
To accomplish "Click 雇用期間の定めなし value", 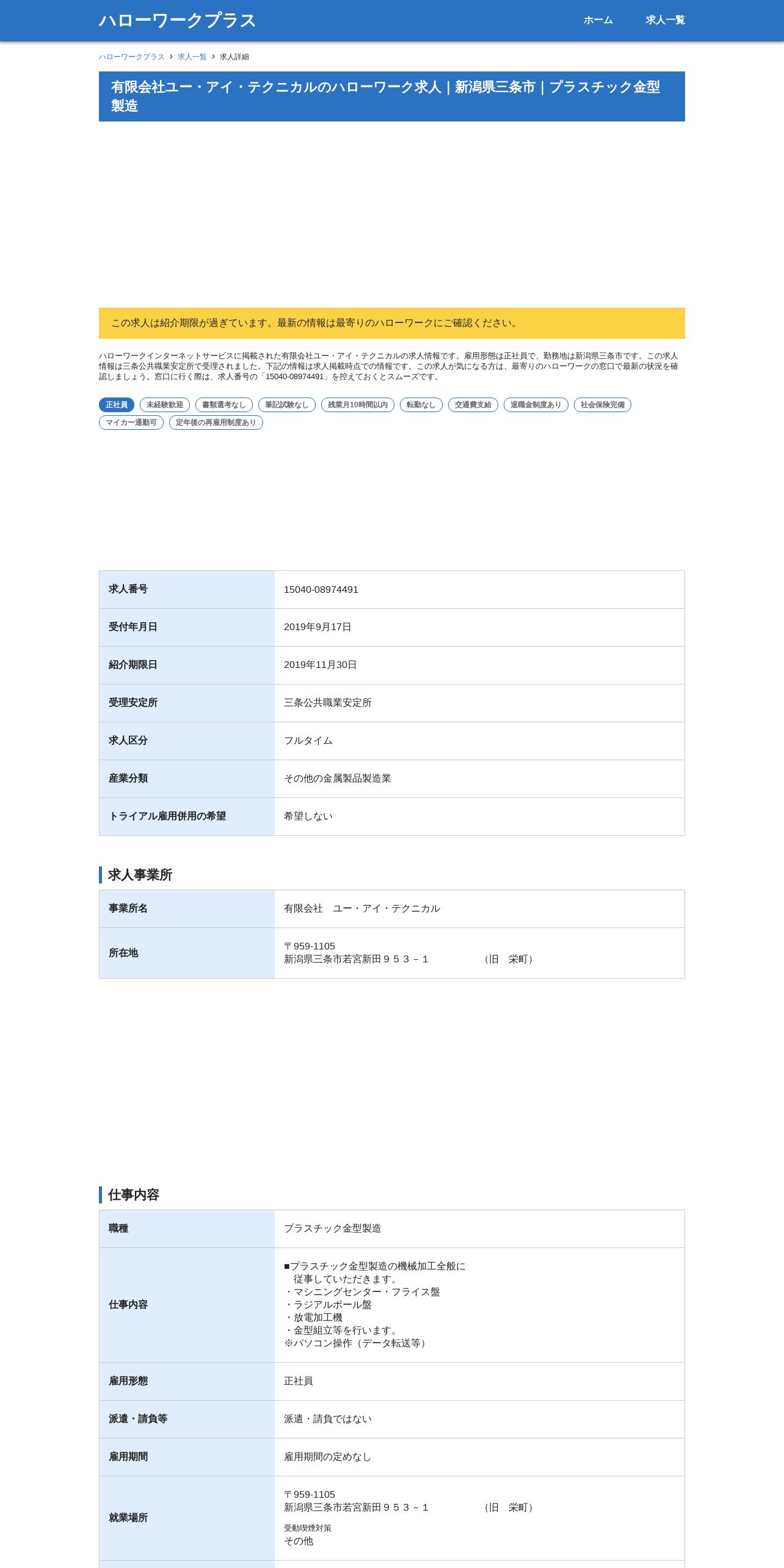I will 328,1457.
